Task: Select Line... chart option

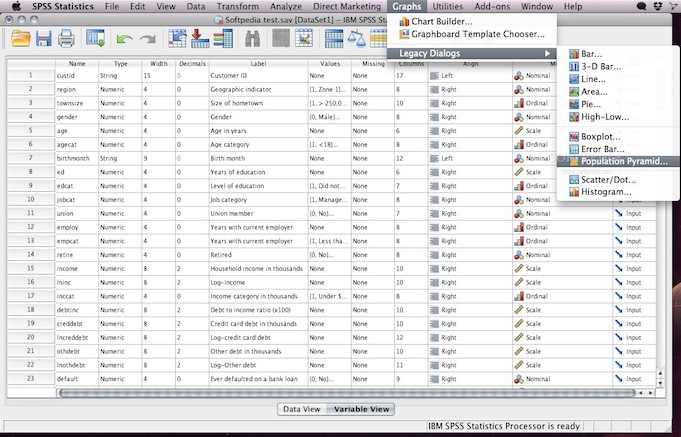Action: click(x=618, y=79)
